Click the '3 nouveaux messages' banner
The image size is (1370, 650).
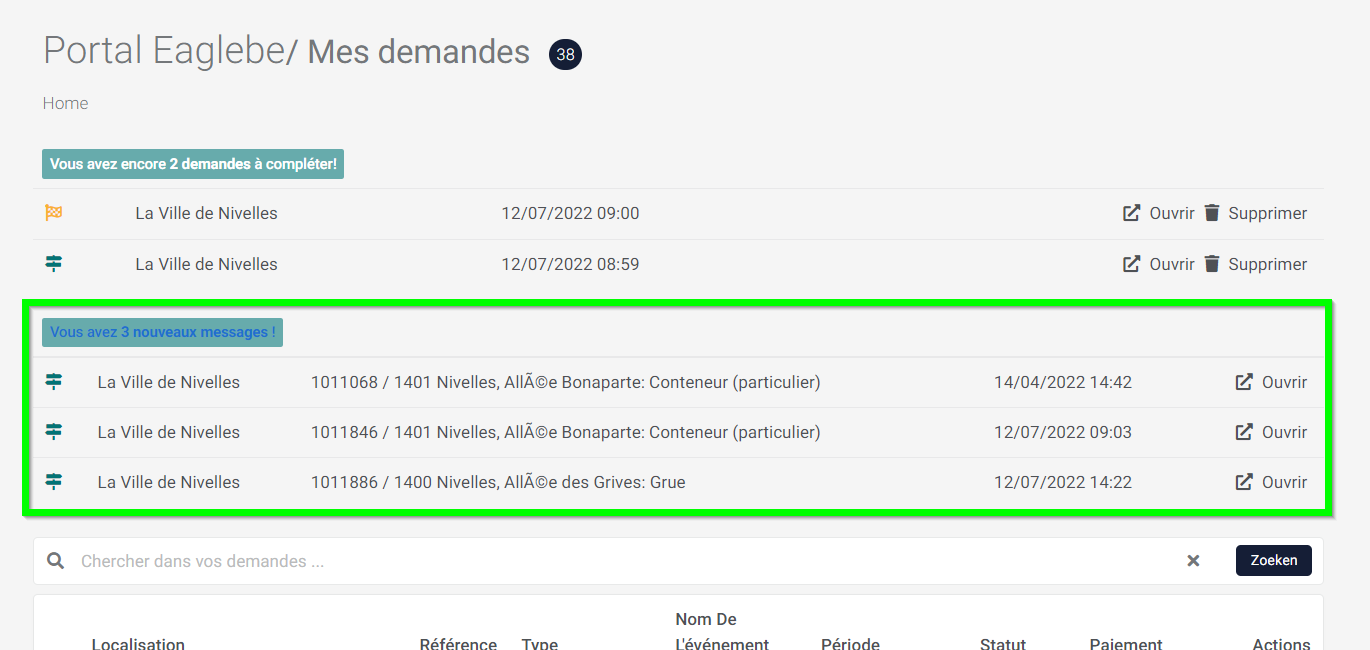(162, 332)
